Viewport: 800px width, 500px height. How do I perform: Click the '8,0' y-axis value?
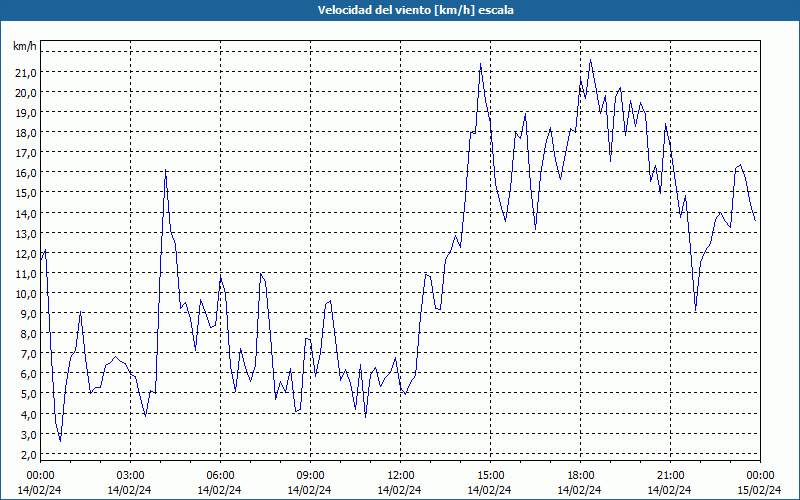28,334
